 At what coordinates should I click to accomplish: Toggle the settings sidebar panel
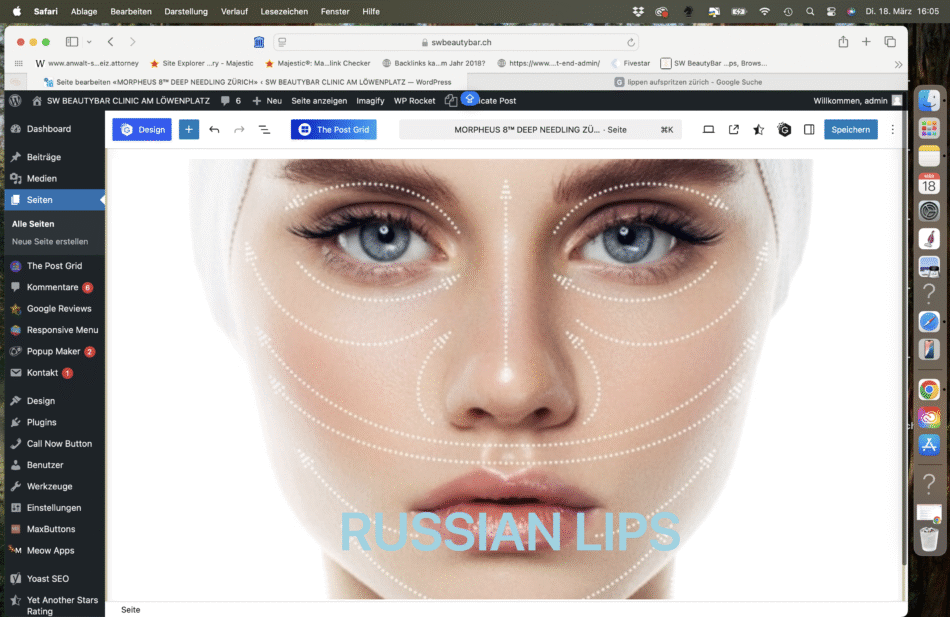click(809, 130)
